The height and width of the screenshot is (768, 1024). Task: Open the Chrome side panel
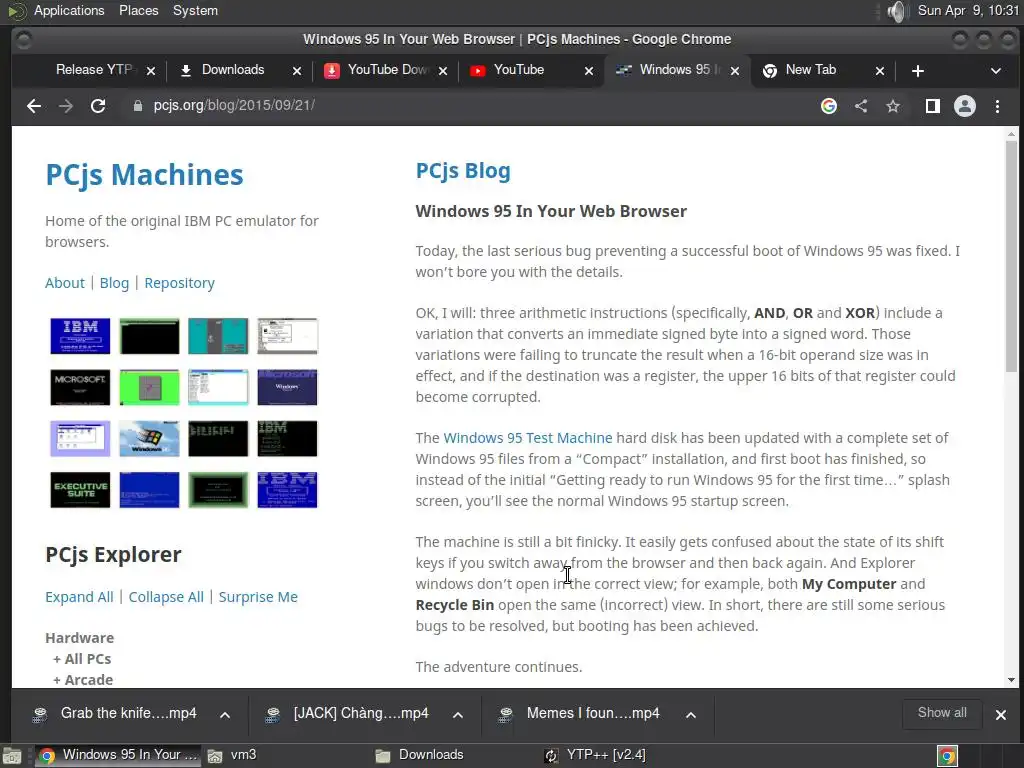tap(933, 106)
